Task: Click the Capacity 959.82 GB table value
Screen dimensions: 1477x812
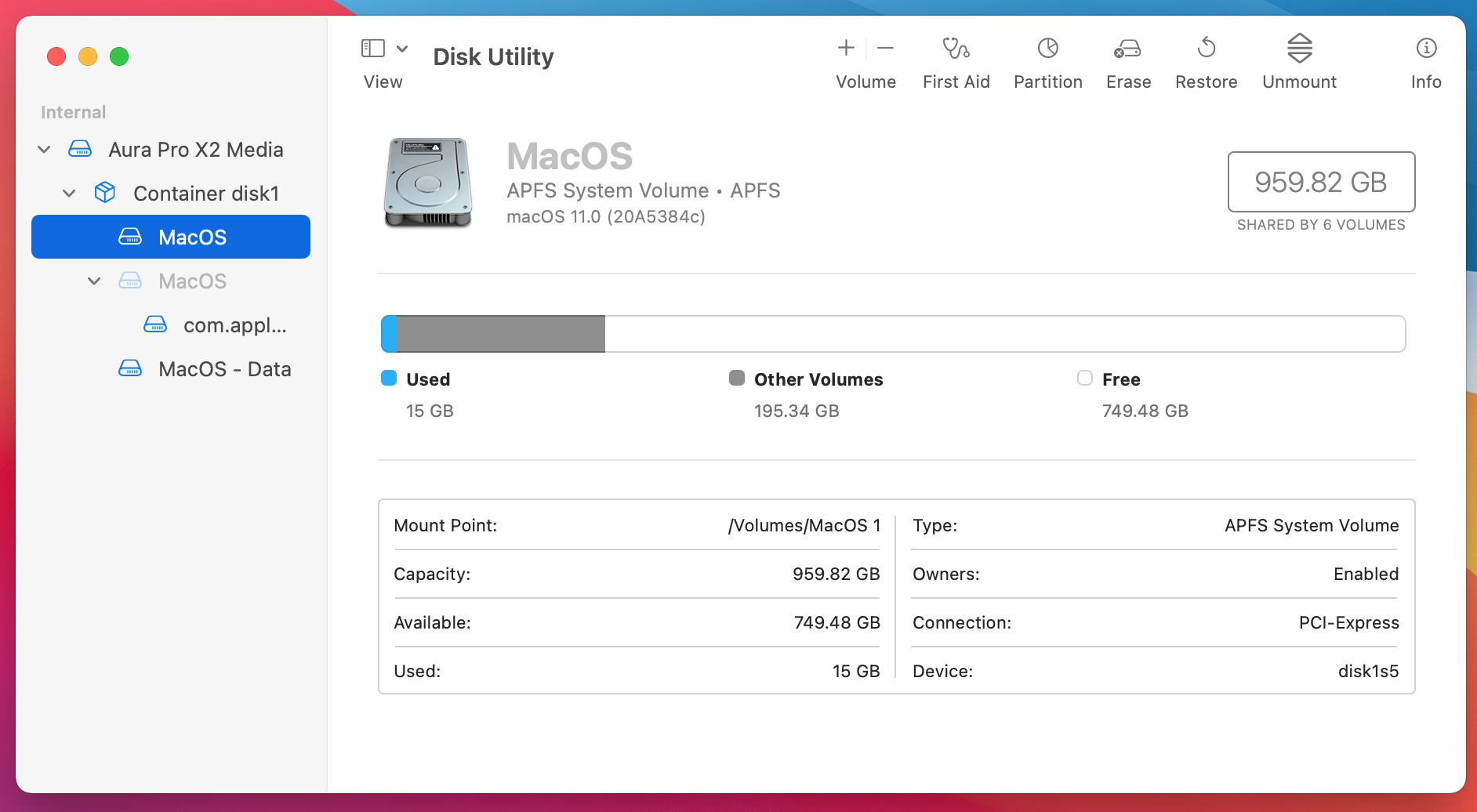Action: coord(836,574)
